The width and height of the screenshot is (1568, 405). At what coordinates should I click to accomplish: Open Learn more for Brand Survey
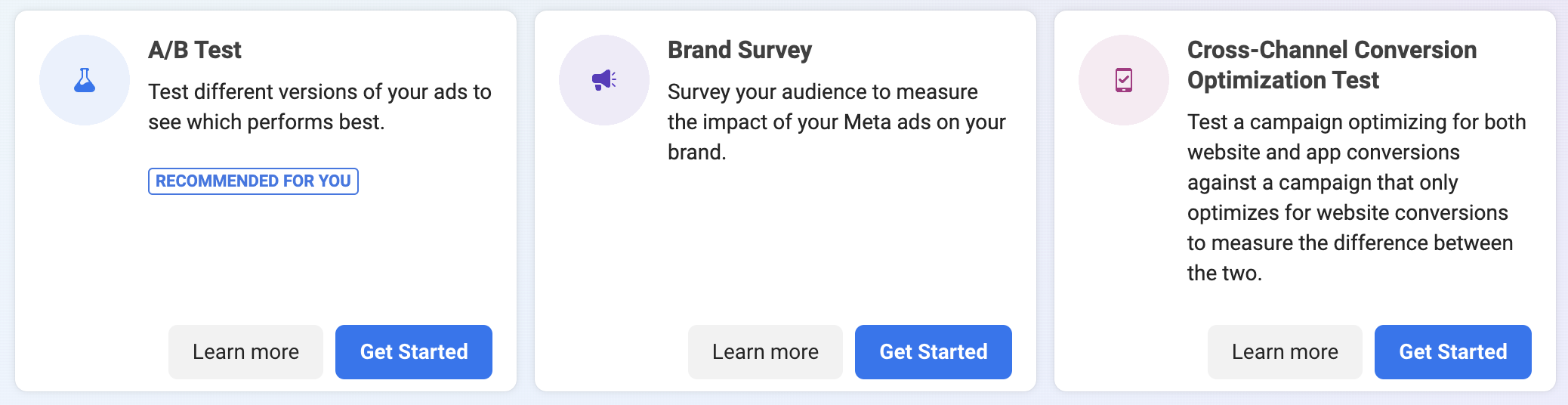coord(765,352)
